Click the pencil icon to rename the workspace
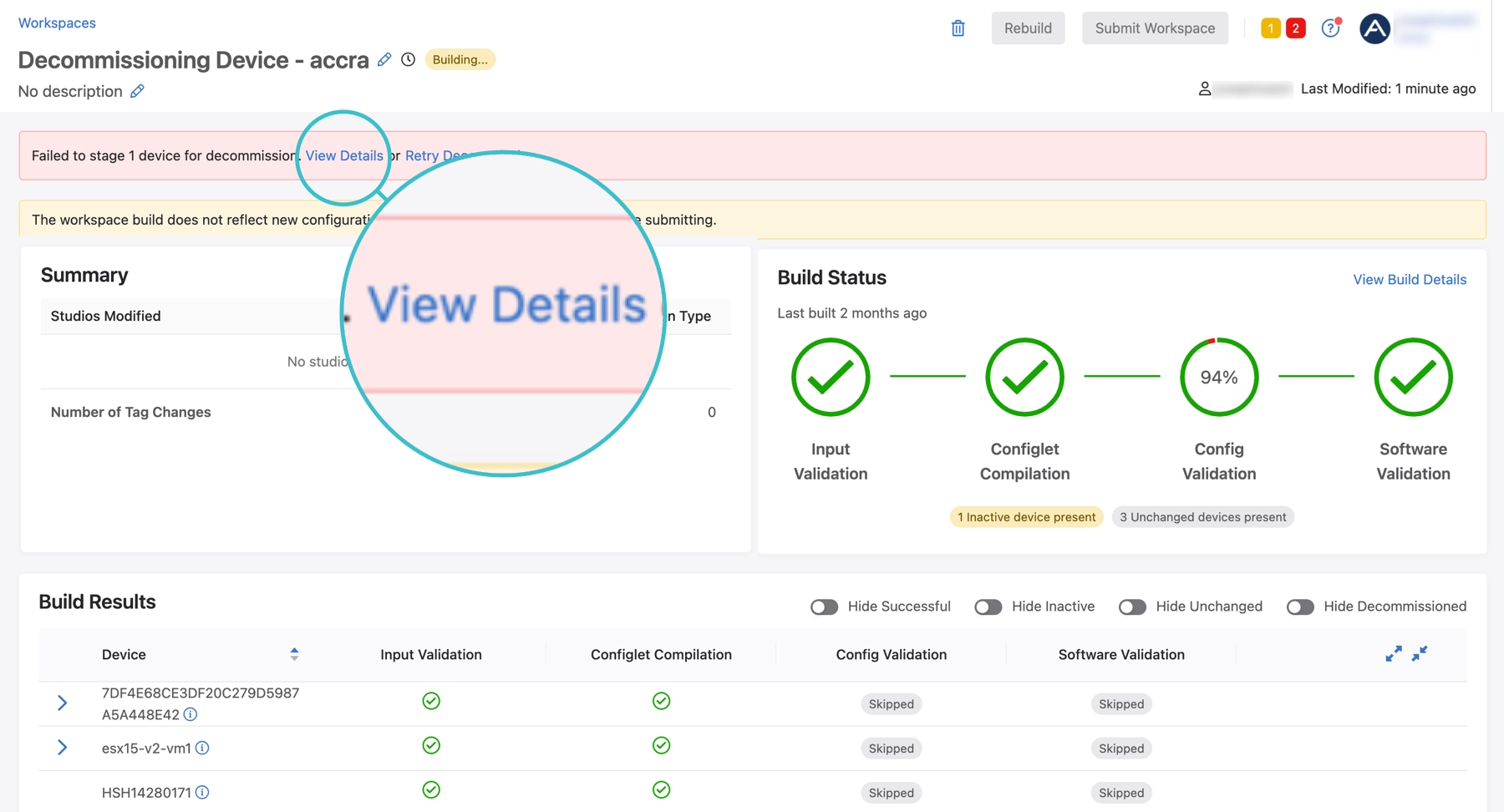 (384, 59)
